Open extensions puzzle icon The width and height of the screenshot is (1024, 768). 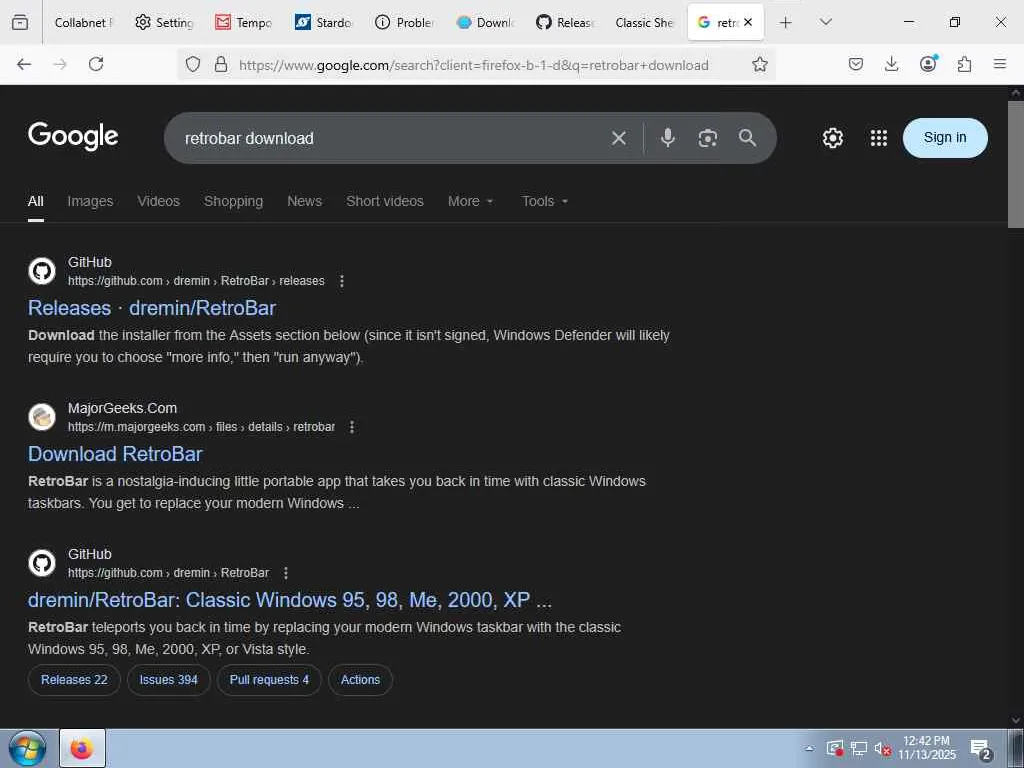point(964,64)
